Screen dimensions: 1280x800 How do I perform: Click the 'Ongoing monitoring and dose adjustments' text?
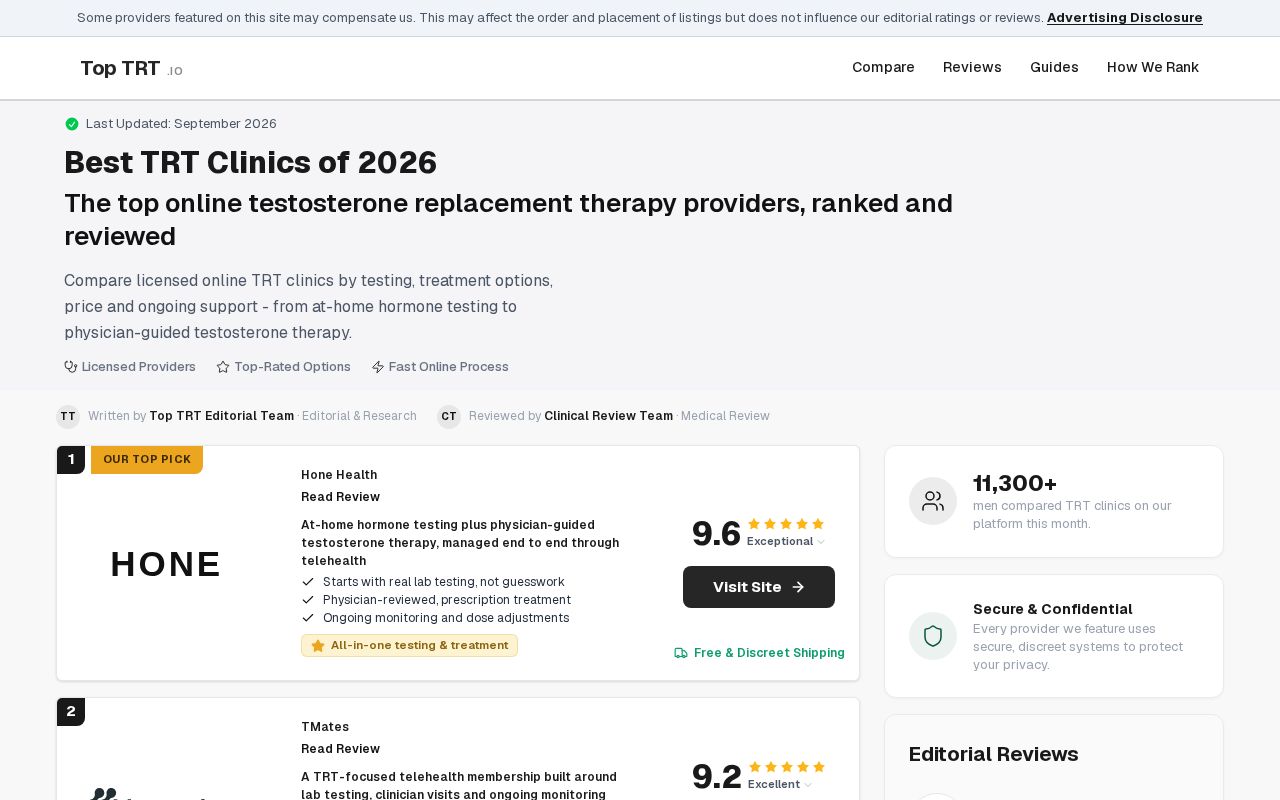point(446,618)
